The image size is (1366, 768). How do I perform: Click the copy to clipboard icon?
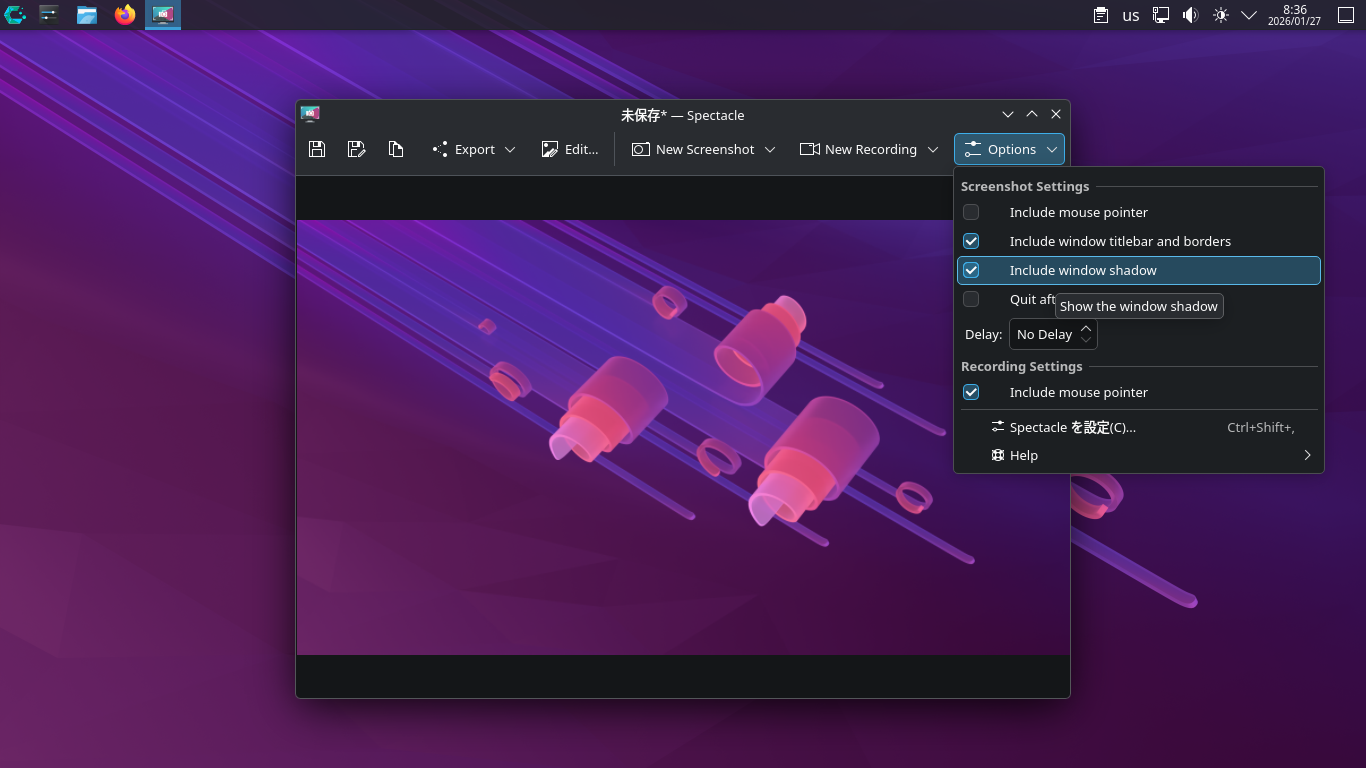coord(396,149)
